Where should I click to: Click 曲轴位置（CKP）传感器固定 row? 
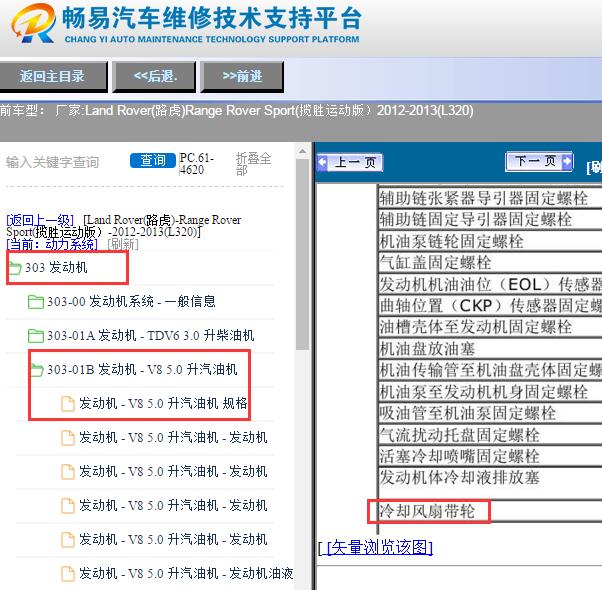490,306
